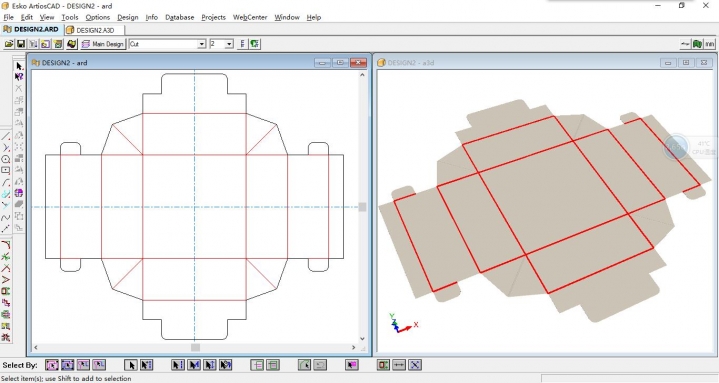The height and width of the screenshot is (383, 719).
Task: Click the mm units icon in top-right toolbar
Action: (x=710, y=44)
